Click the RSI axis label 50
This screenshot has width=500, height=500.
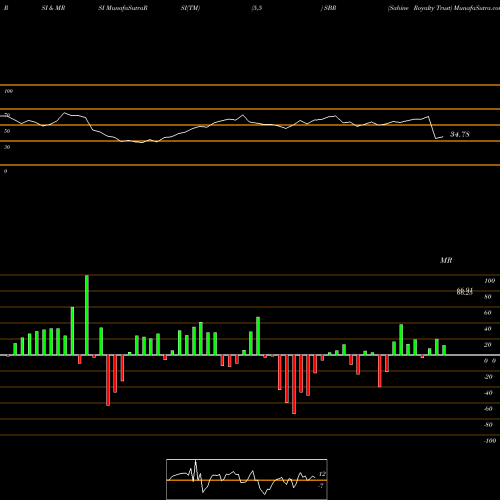(x=7, y=131)
